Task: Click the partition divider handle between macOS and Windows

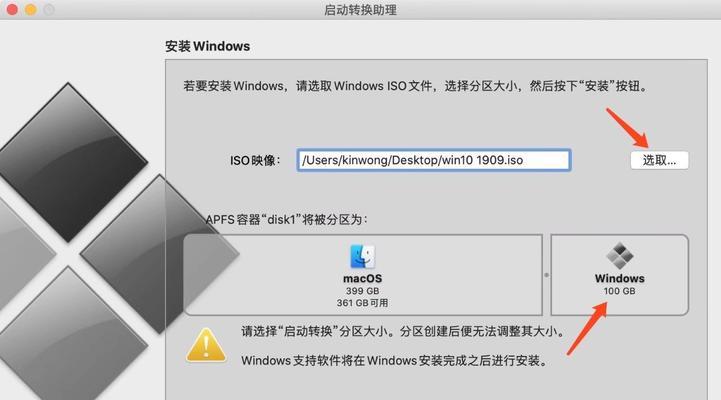Action: [547, 275]
